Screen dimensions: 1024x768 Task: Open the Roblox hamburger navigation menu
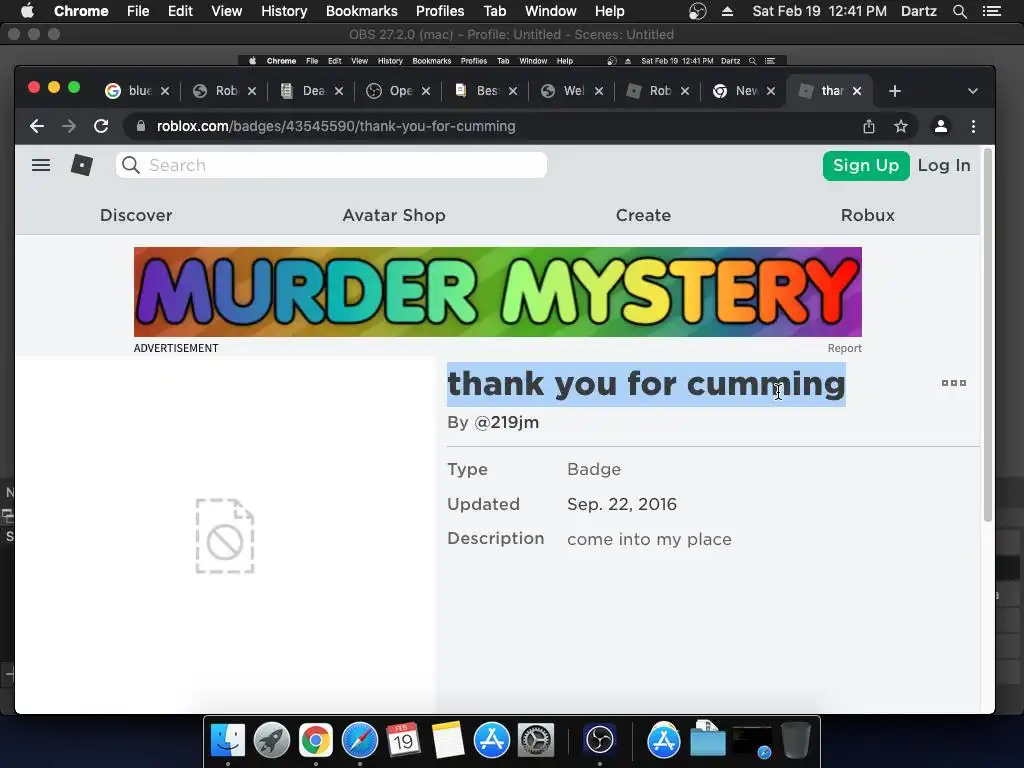click(41, 165)
